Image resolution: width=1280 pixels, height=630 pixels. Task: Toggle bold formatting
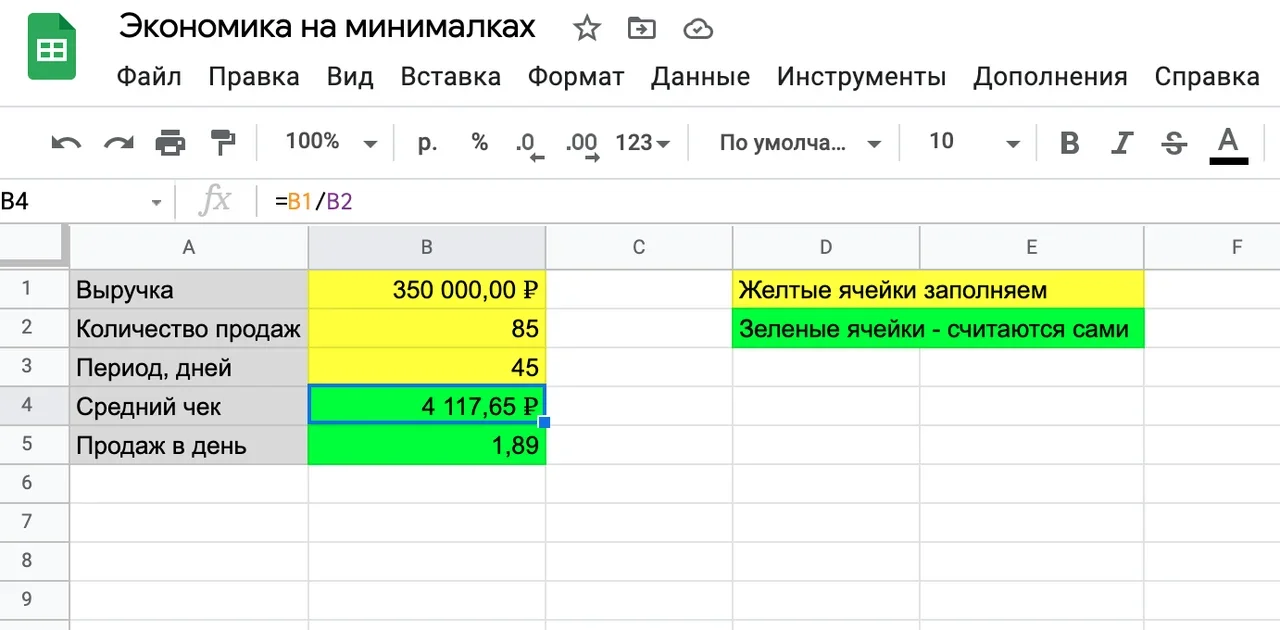(1069, 143)
